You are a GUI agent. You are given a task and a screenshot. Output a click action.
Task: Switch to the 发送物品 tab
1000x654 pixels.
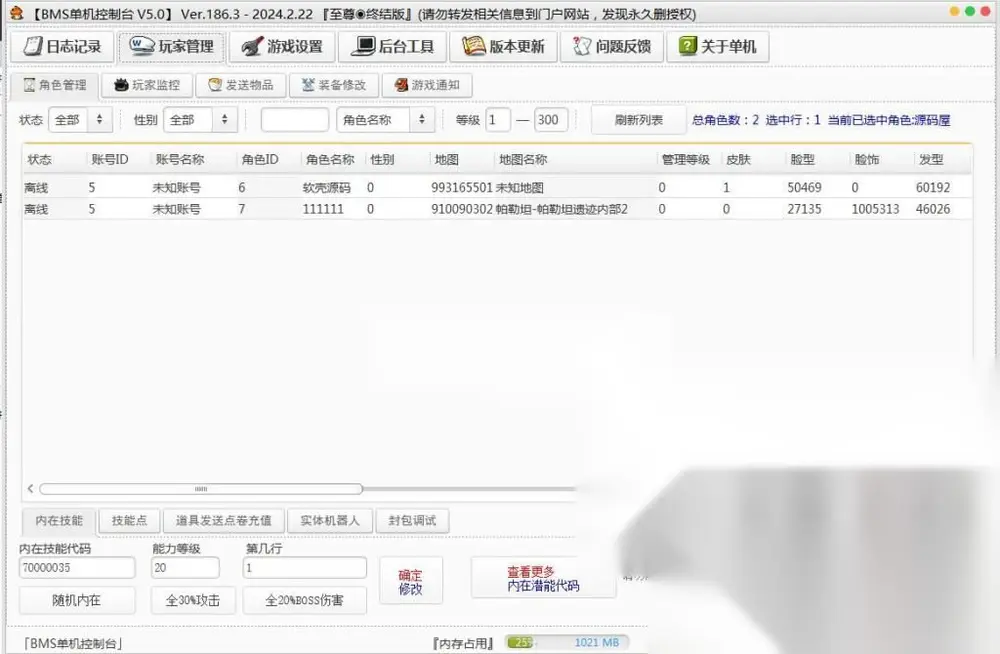pyautogui.click(x=240, y=85)
